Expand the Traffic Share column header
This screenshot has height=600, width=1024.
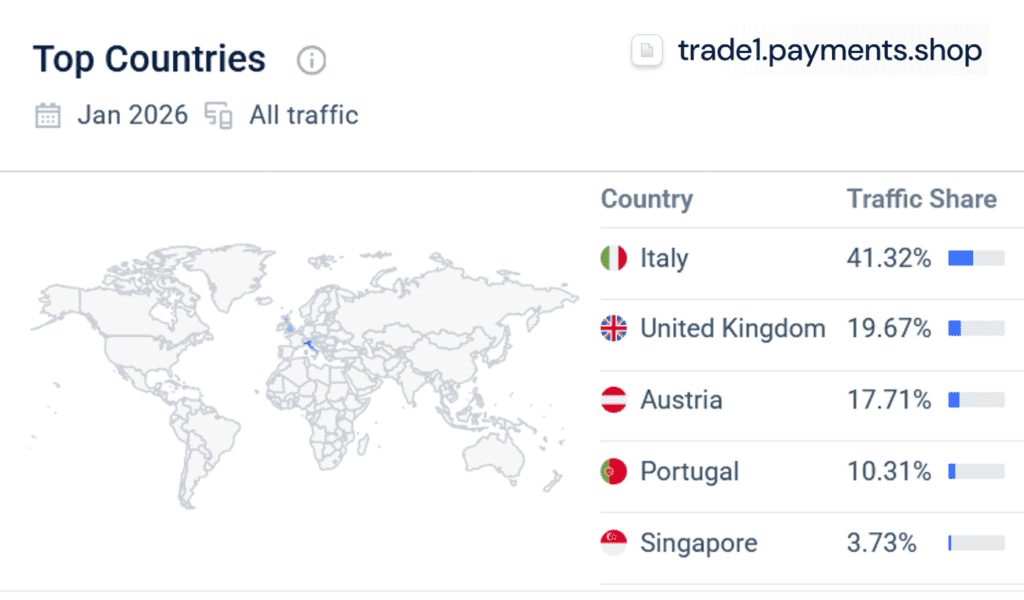point(922,199)
